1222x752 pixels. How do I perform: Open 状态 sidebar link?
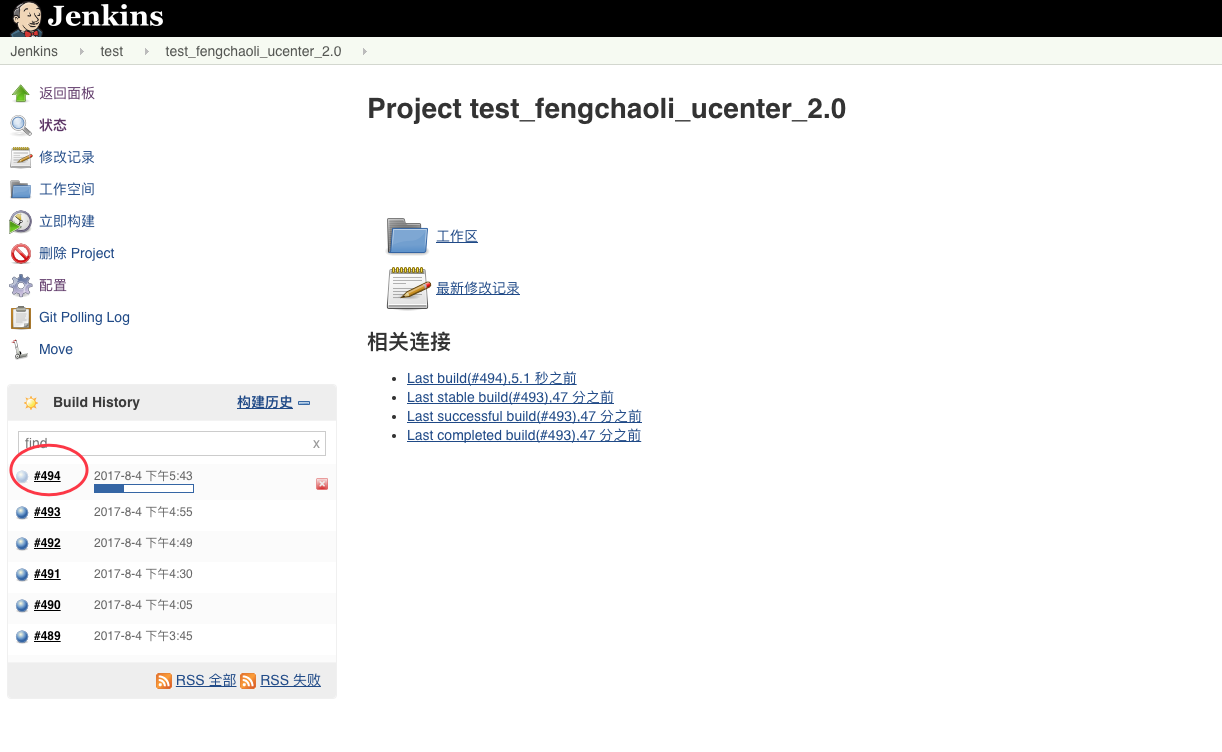point(53,125)
